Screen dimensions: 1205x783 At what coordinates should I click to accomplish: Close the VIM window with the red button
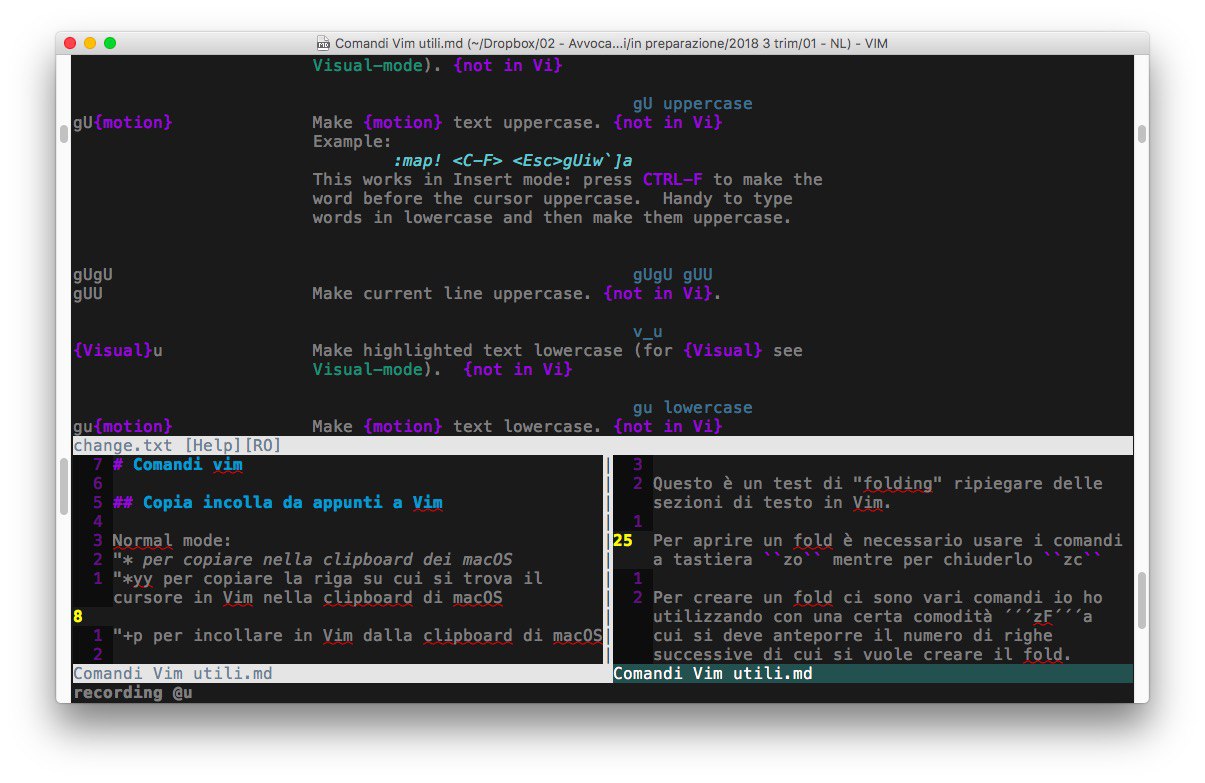click(x=70, y=43)
